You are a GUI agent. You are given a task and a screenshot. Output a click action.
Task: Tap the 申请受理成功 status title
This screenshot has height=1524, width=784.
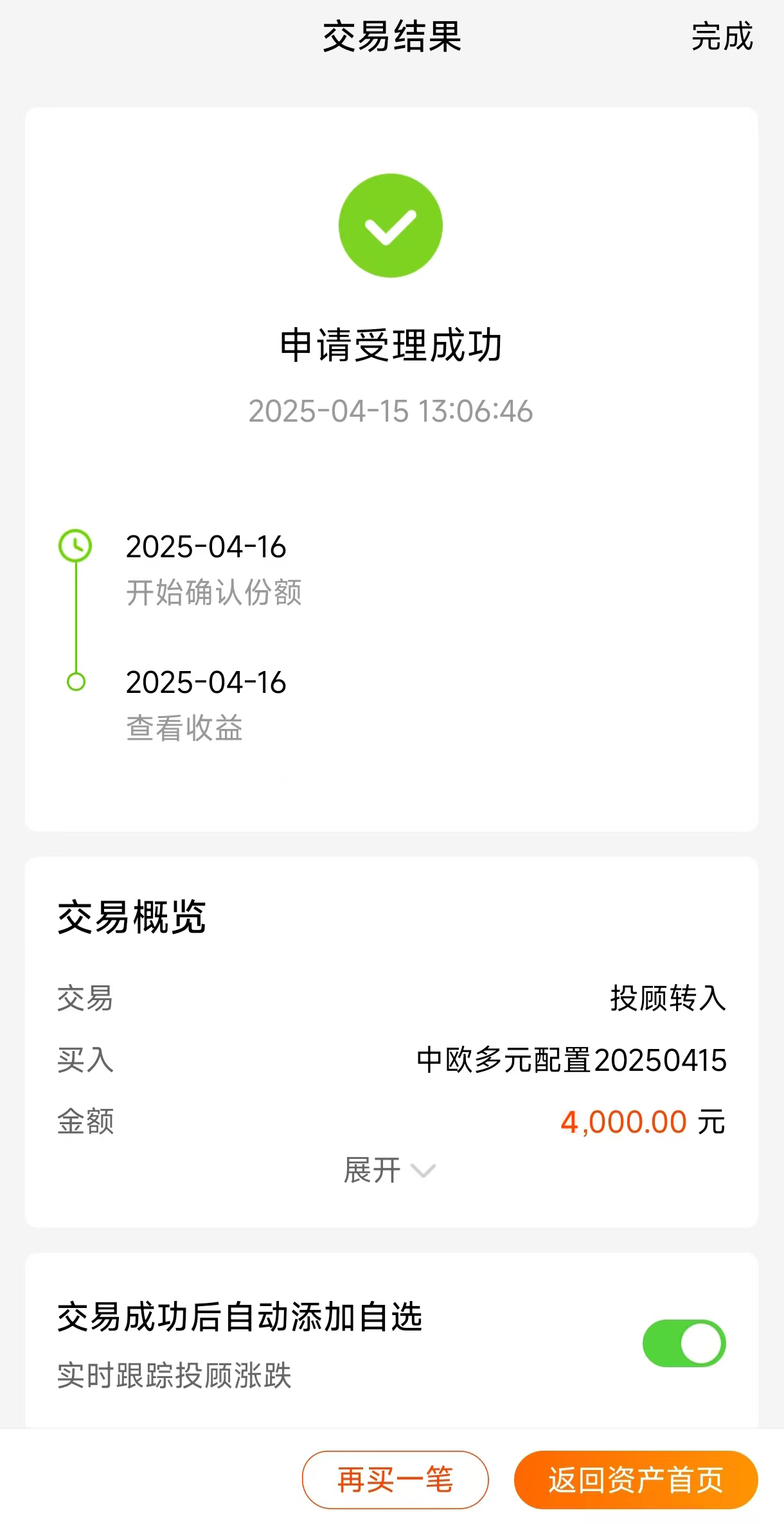pos(391,345)
